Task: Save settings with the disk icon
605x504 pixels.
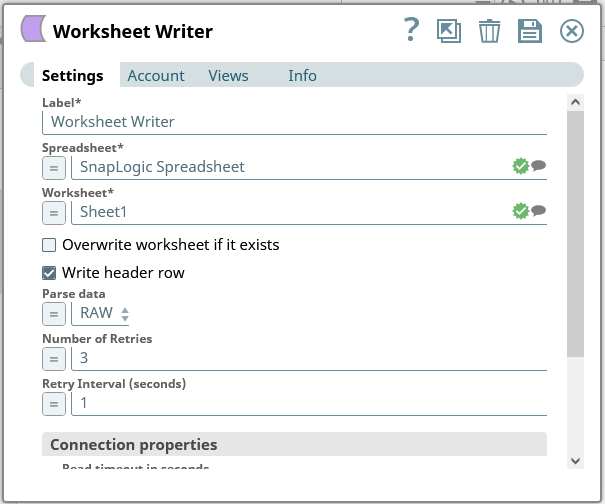Action: [529, 31]
